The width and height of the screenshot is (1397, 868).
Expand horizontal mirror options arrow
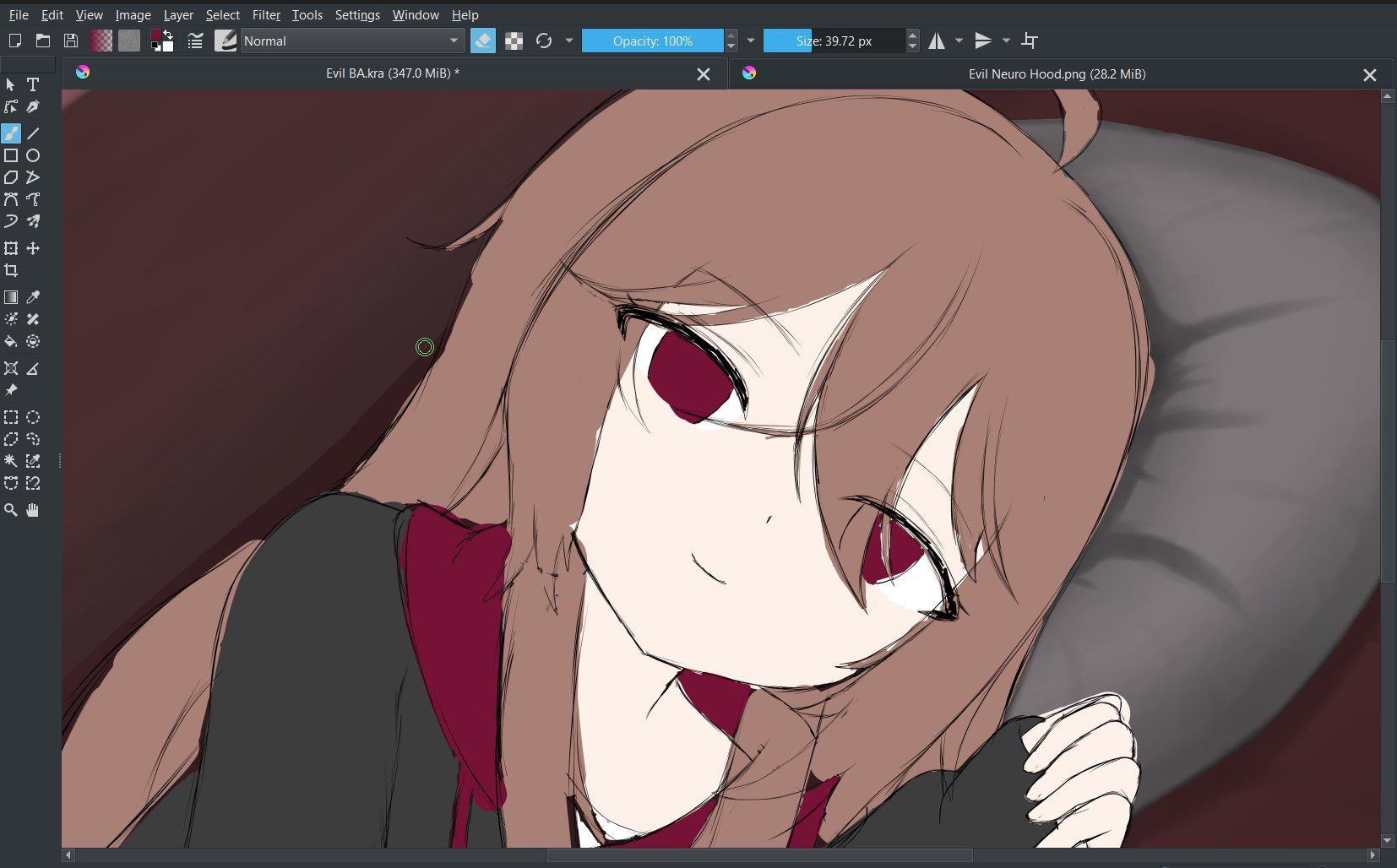(x=959, y=41)
